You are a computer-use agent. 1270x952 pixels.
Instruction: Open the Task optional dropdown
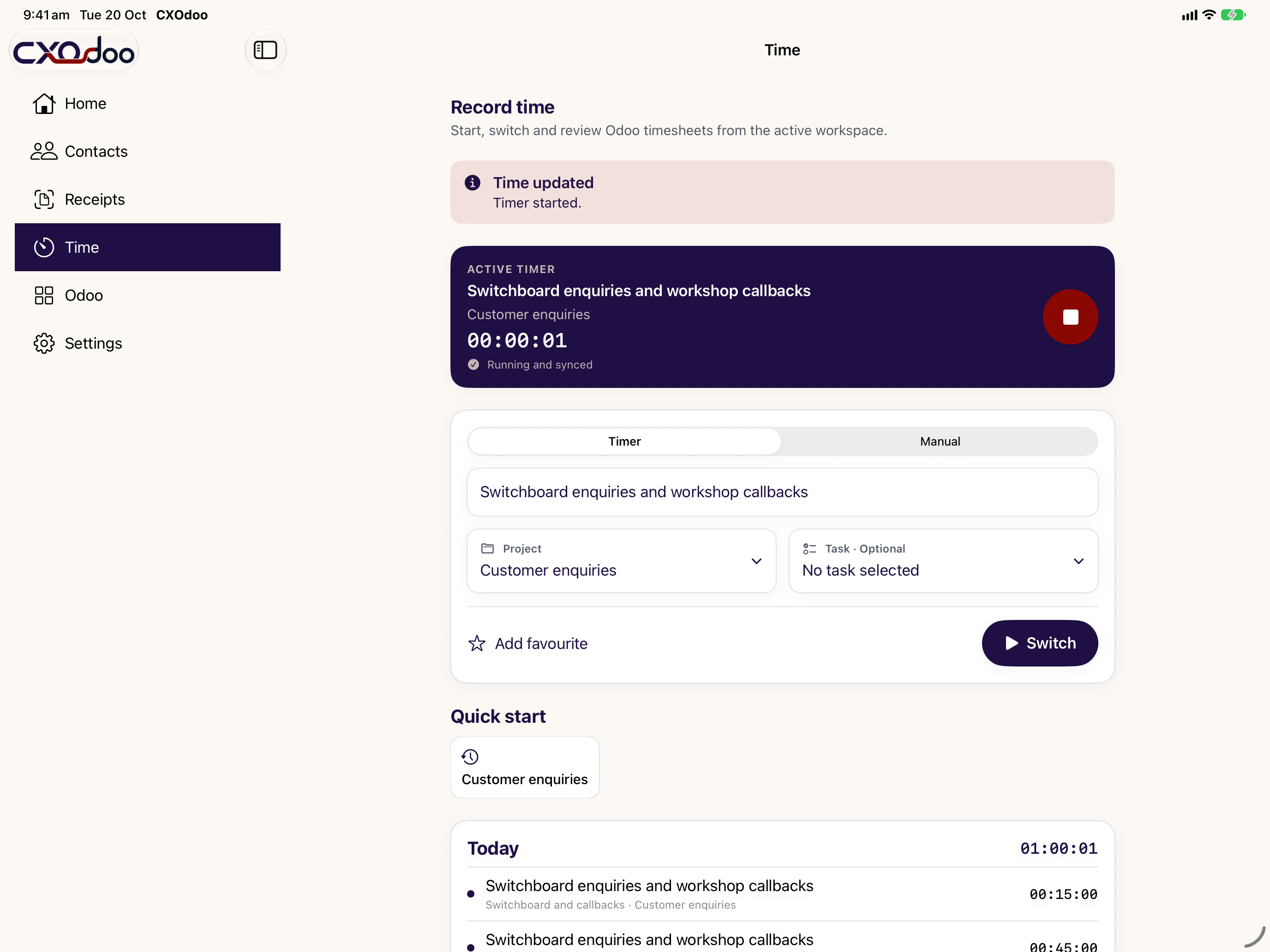(x=943, y=561)
